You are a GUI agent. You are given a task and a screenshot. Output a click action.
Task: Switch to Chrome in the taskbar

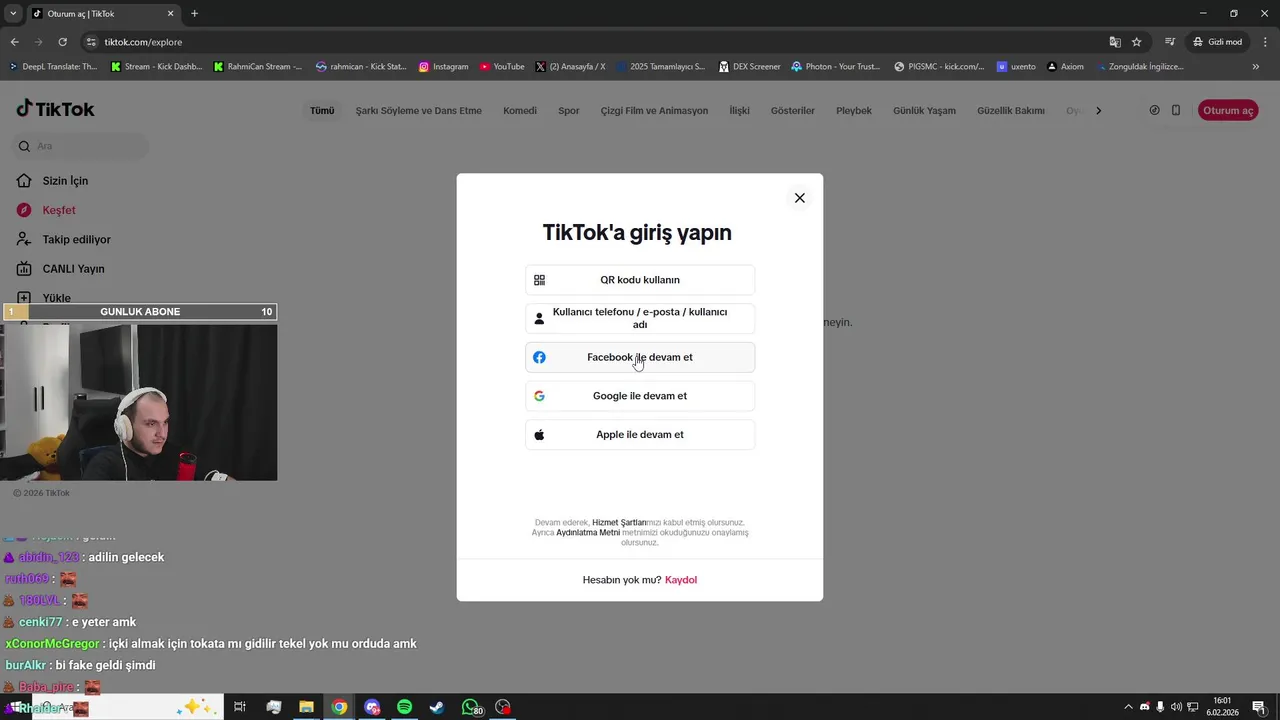[x=339, y=707]
